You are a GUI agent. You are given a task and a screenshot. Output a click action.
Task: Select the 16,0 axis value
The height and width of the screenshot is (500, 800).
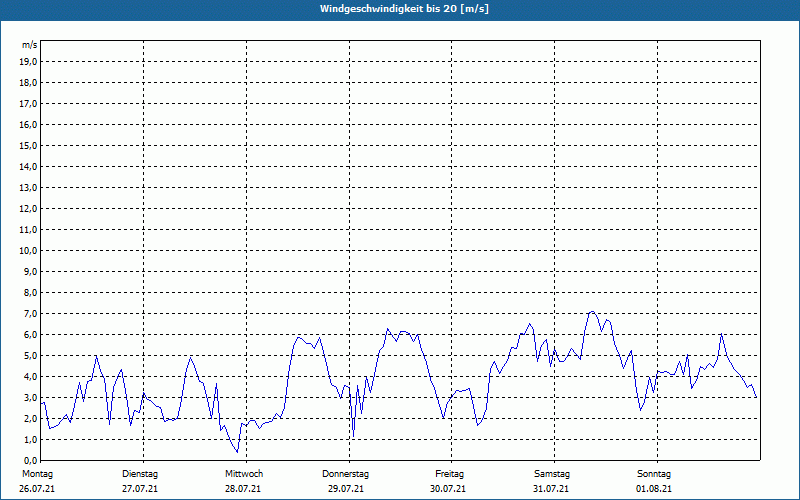coord(28,124)
